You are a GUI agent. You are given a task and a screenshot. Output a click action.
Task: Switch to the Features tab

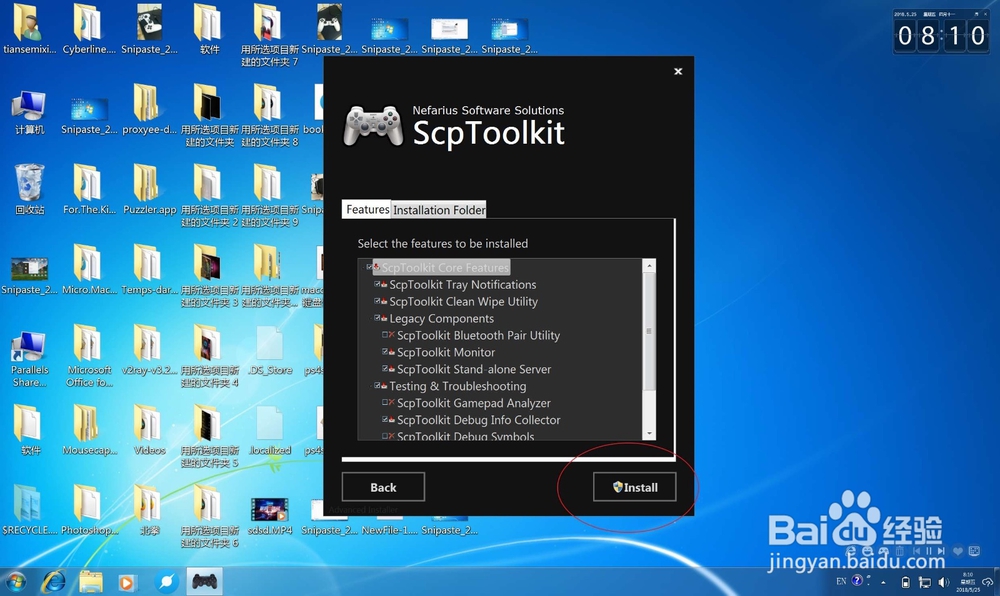click(x=367, y=209)
